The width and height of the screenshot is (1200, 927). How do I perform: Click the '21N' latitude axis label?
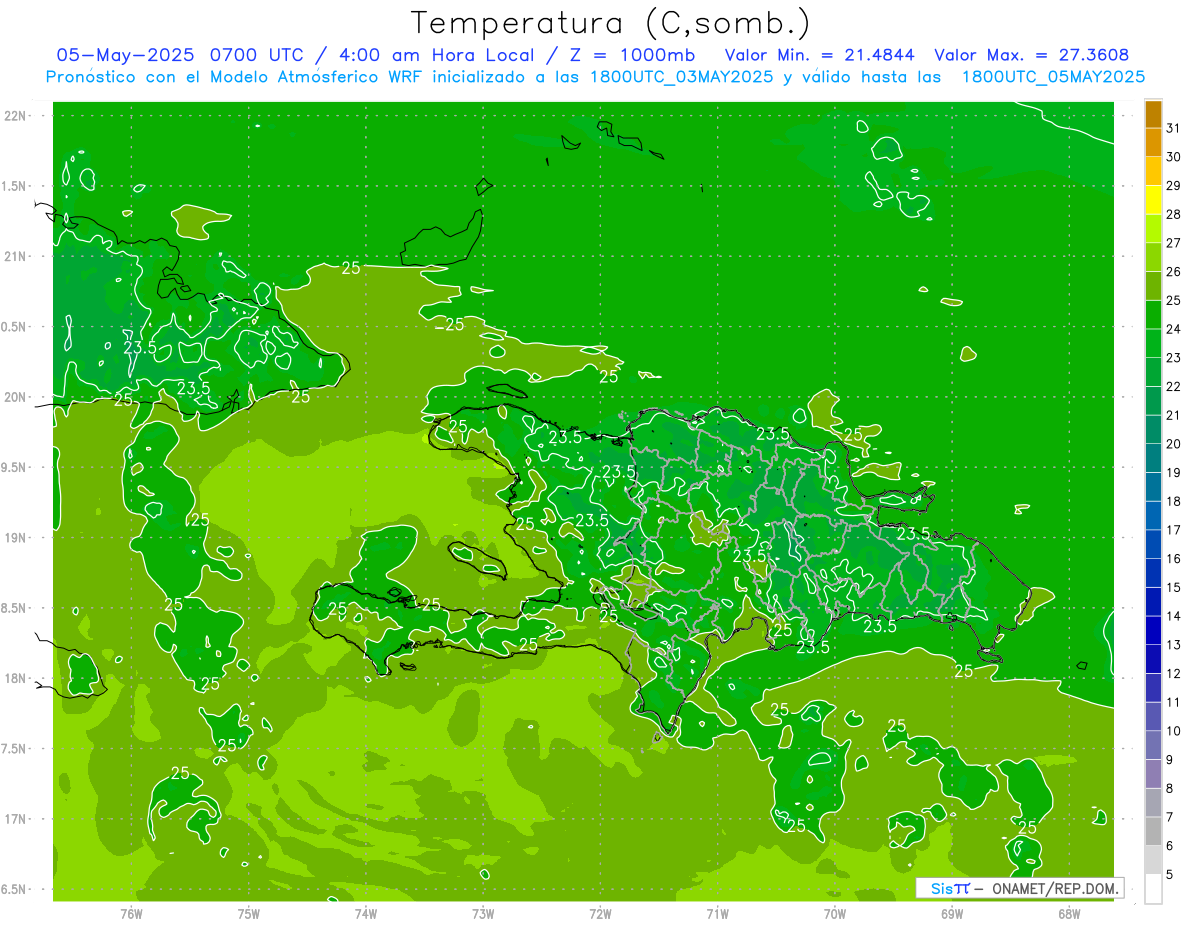point(16,256)
